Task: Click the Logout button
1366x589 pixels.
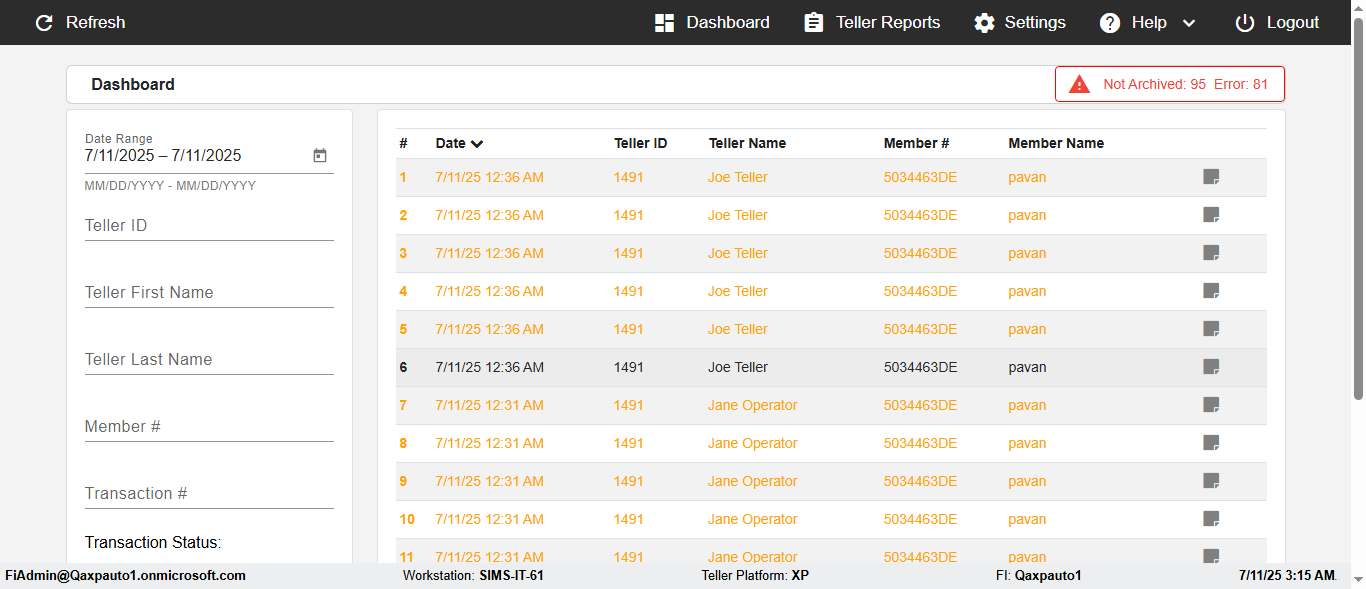Action: pos(1277,23)
